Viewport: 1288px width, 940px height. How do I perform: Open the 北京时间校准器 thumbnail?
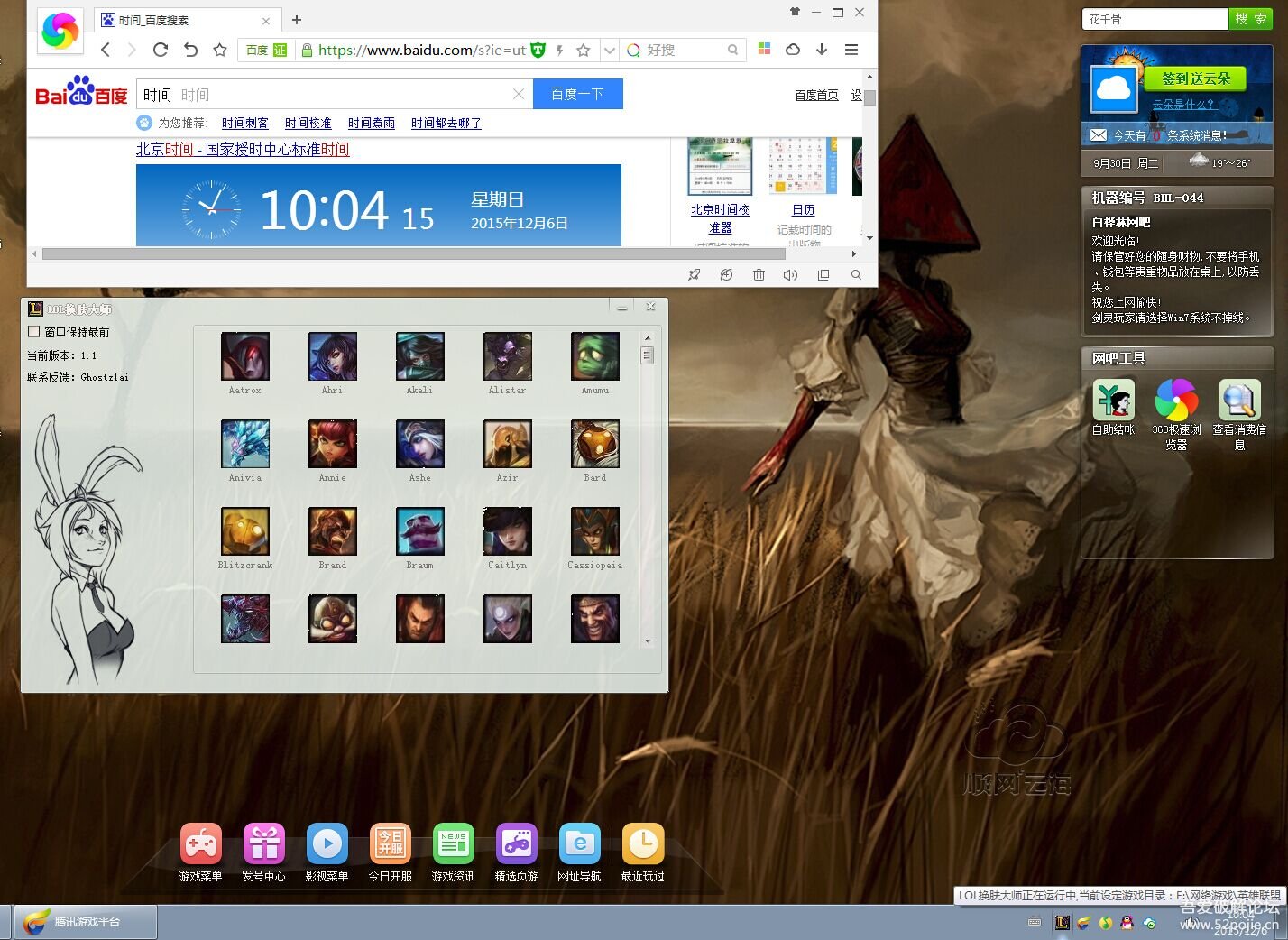click(x=720, y=167)
